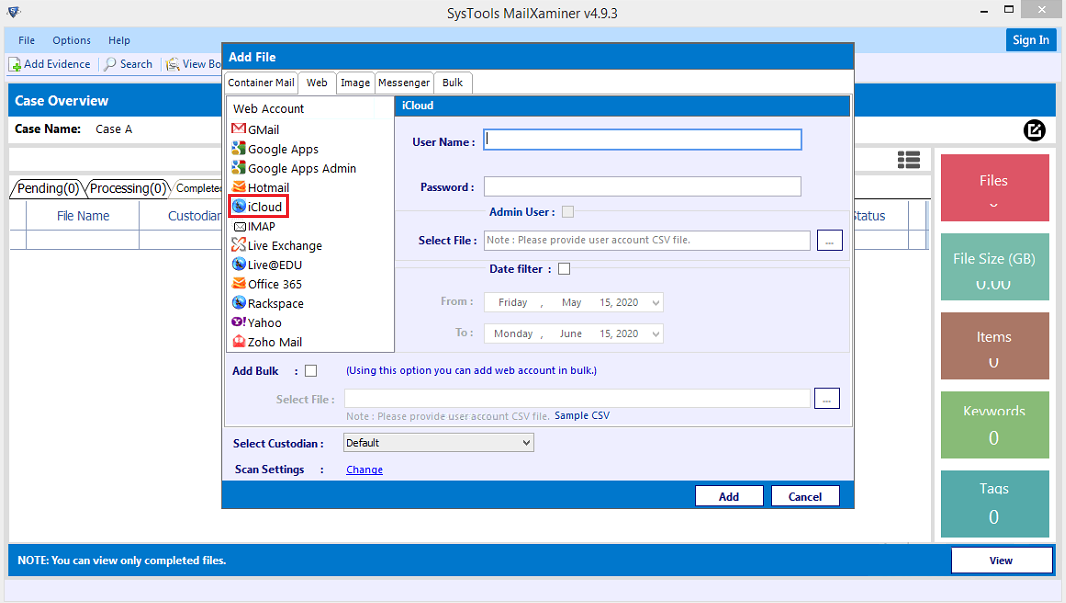
Task: Open the Help menu
Action: click(x=119, y=40)
